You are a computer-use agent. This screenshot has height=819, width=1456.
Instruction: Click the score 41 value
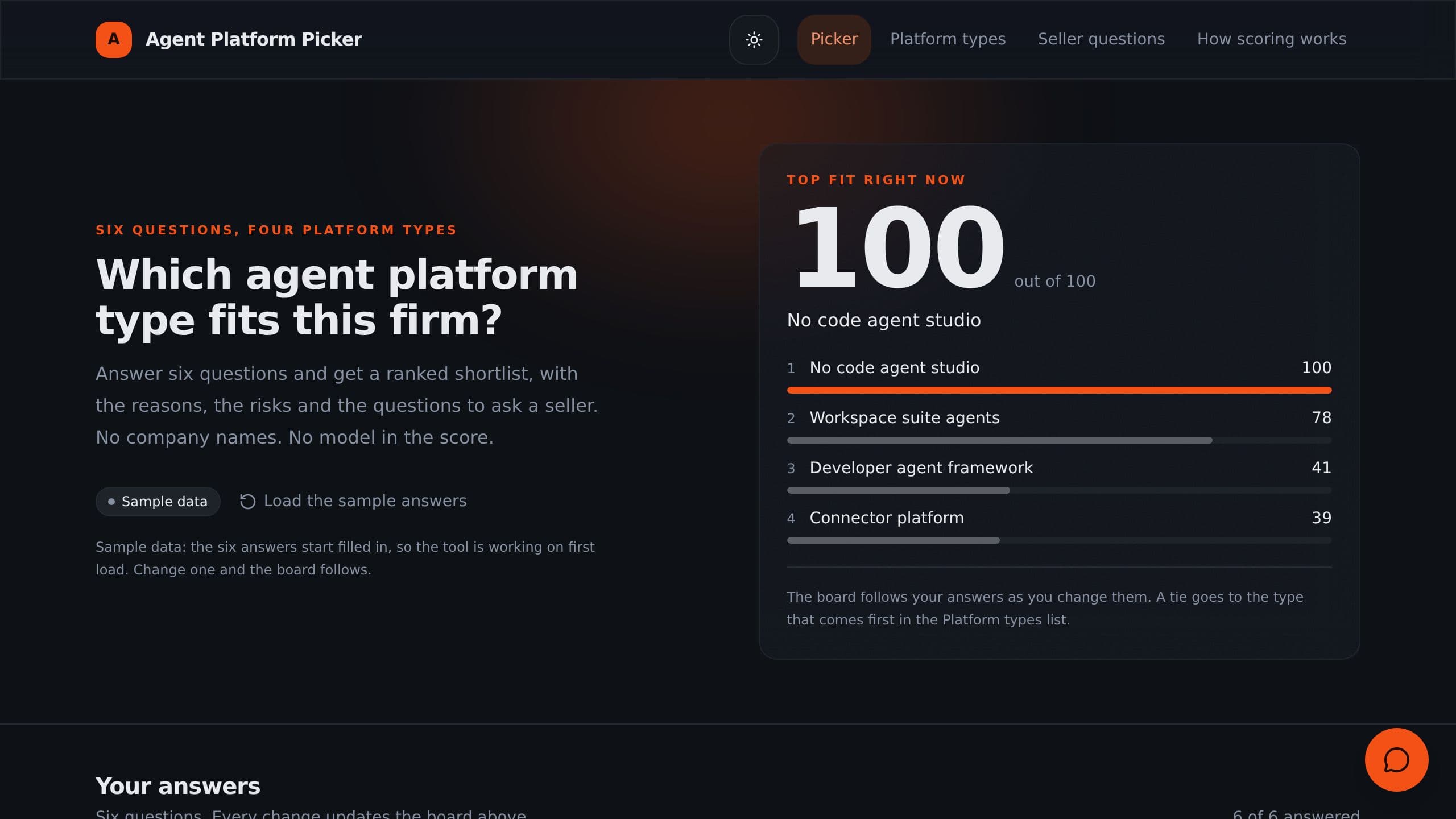(x=1321, y=468)
